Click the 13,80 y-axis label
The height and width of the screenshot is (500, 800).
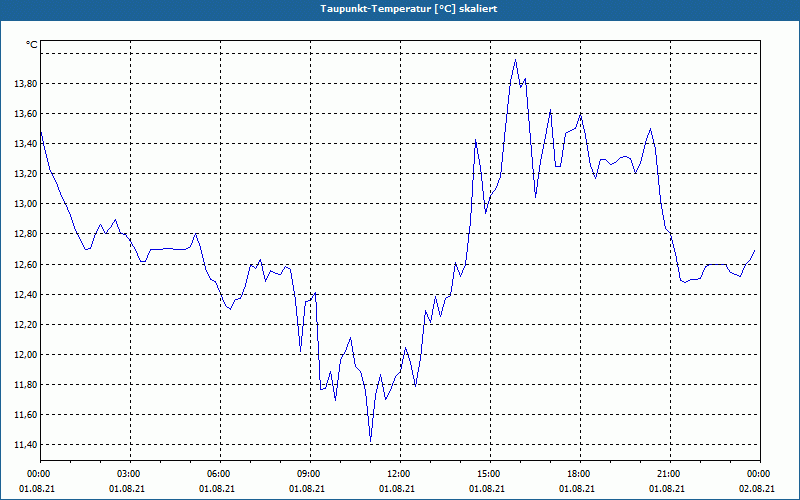tap(26, 84)
